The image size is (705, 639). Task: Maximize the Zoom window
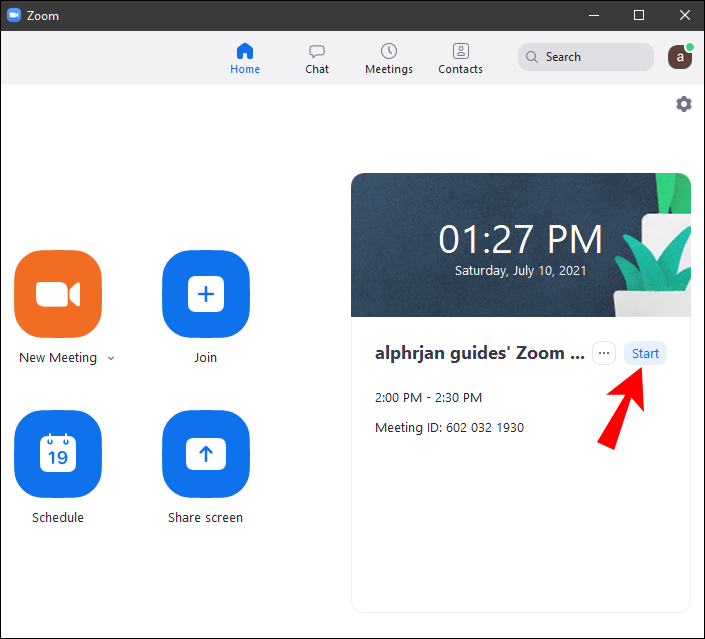(638, 15)
